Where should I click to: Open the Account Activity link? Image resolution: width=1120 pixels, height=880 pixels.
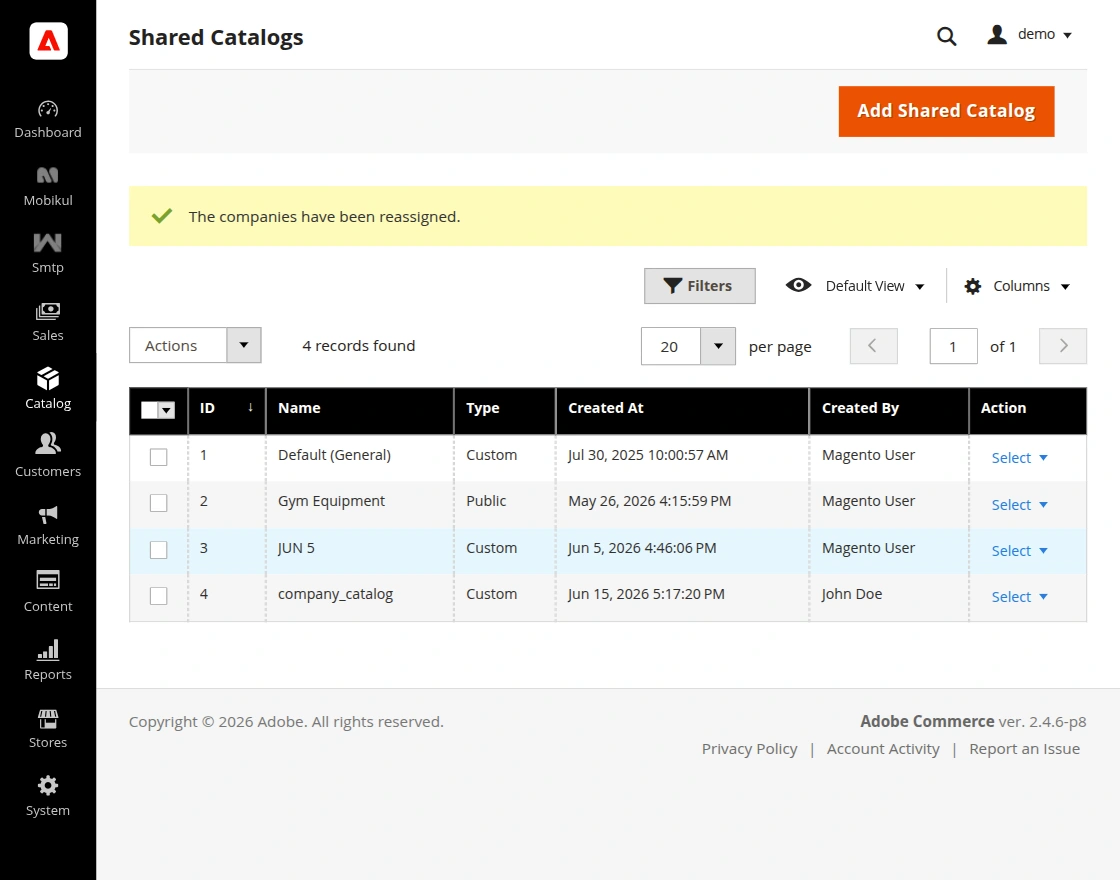(x=883, y=749)
